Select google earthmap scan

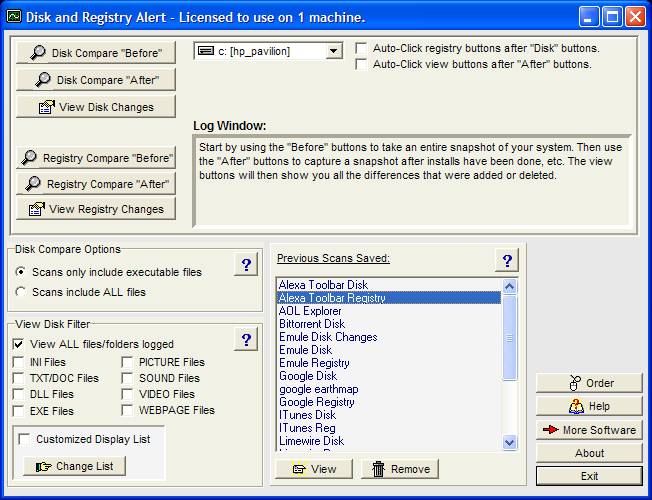[389, 389]
